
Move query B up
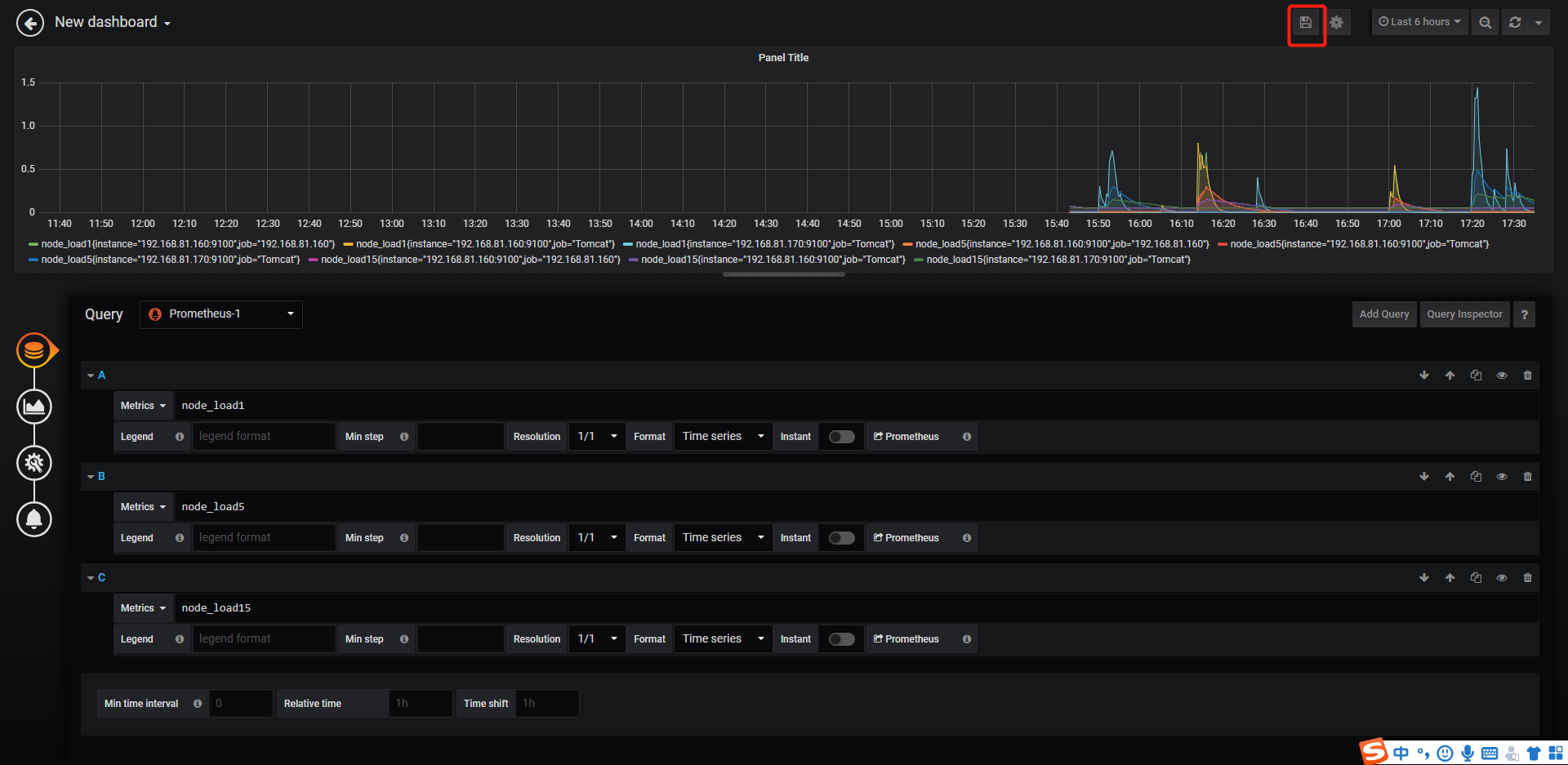pos(1450,477)
